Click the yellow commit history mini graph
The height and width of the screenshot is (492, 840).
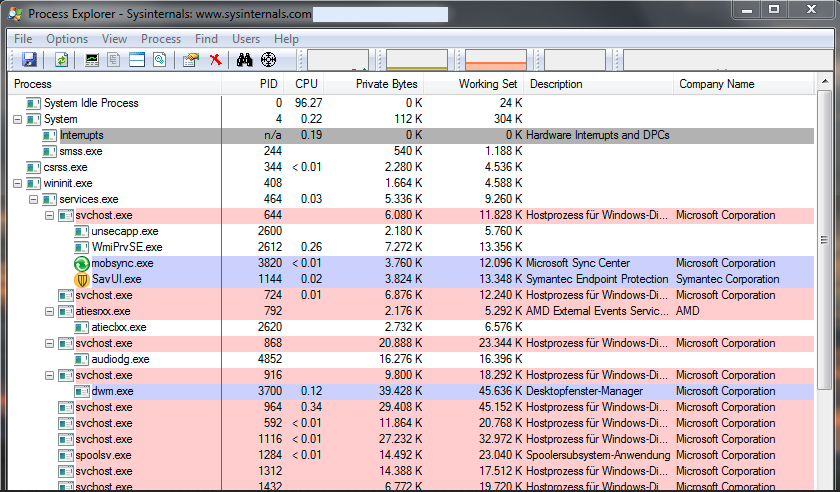coord(417,60)
